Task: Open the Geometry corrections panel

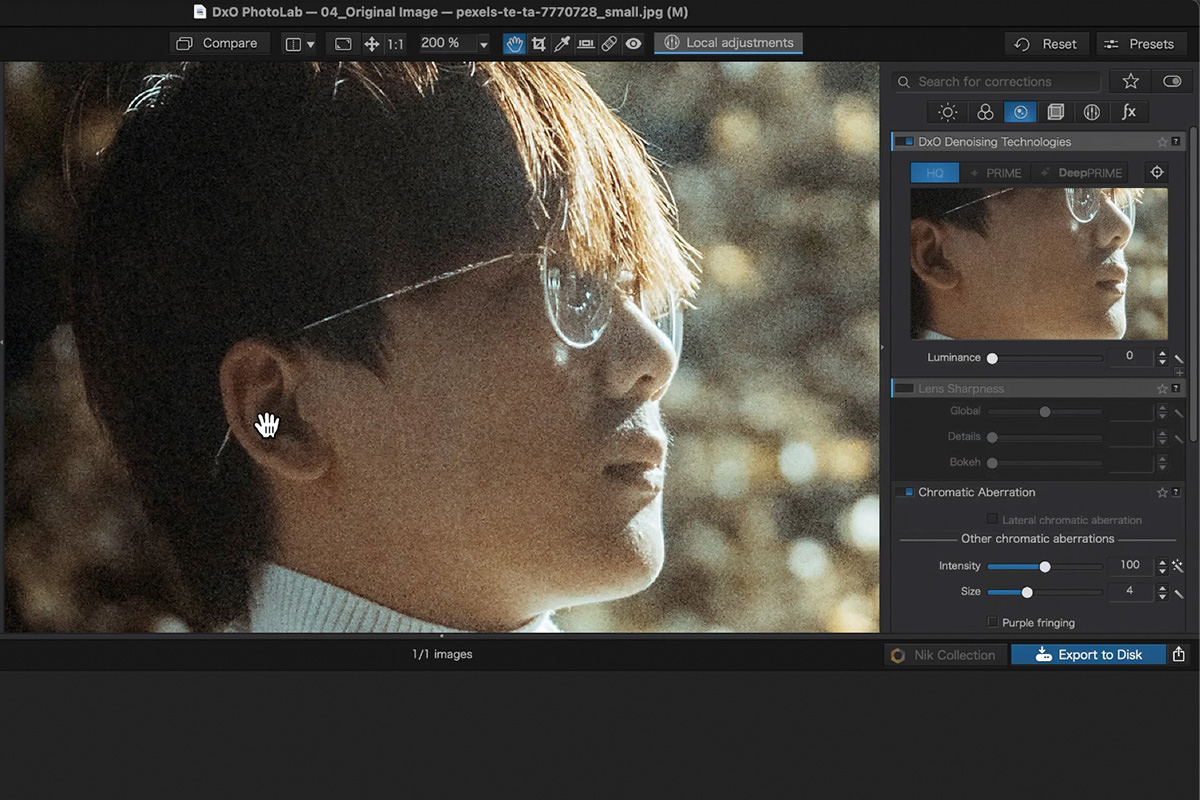Action: (x=1056, y=112)
